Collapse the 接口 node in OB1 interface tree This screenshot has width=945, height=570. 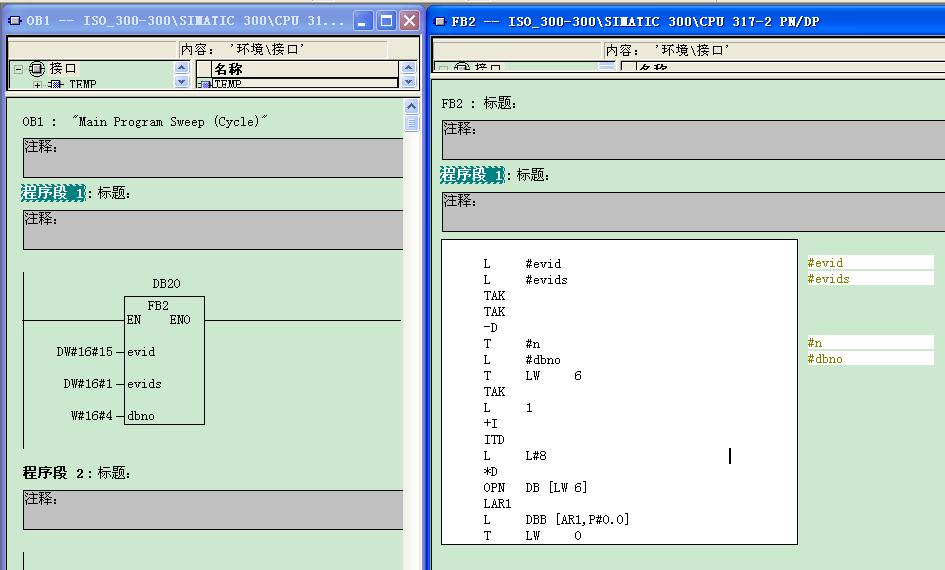[x=18, y=69]
